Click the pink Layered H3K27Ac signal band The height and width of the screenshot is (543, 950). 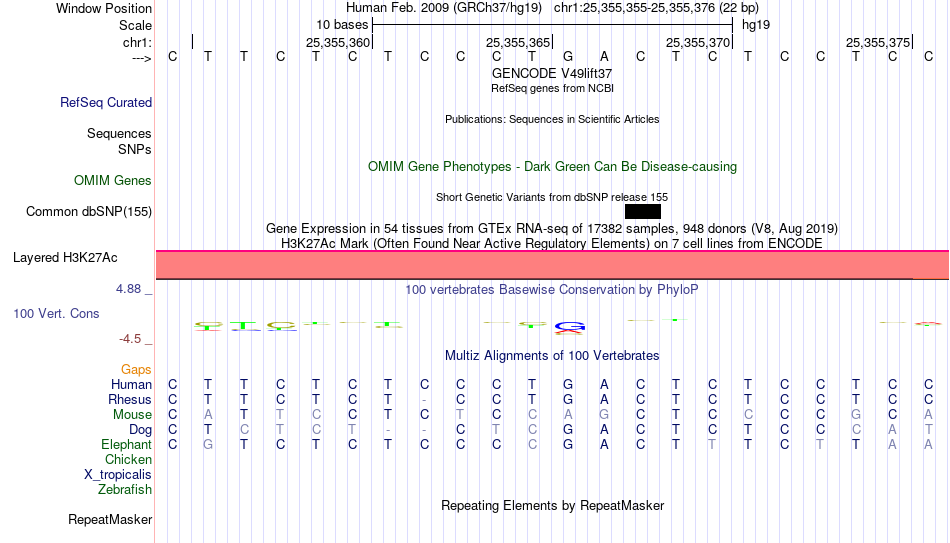click(x=552, y=265)
